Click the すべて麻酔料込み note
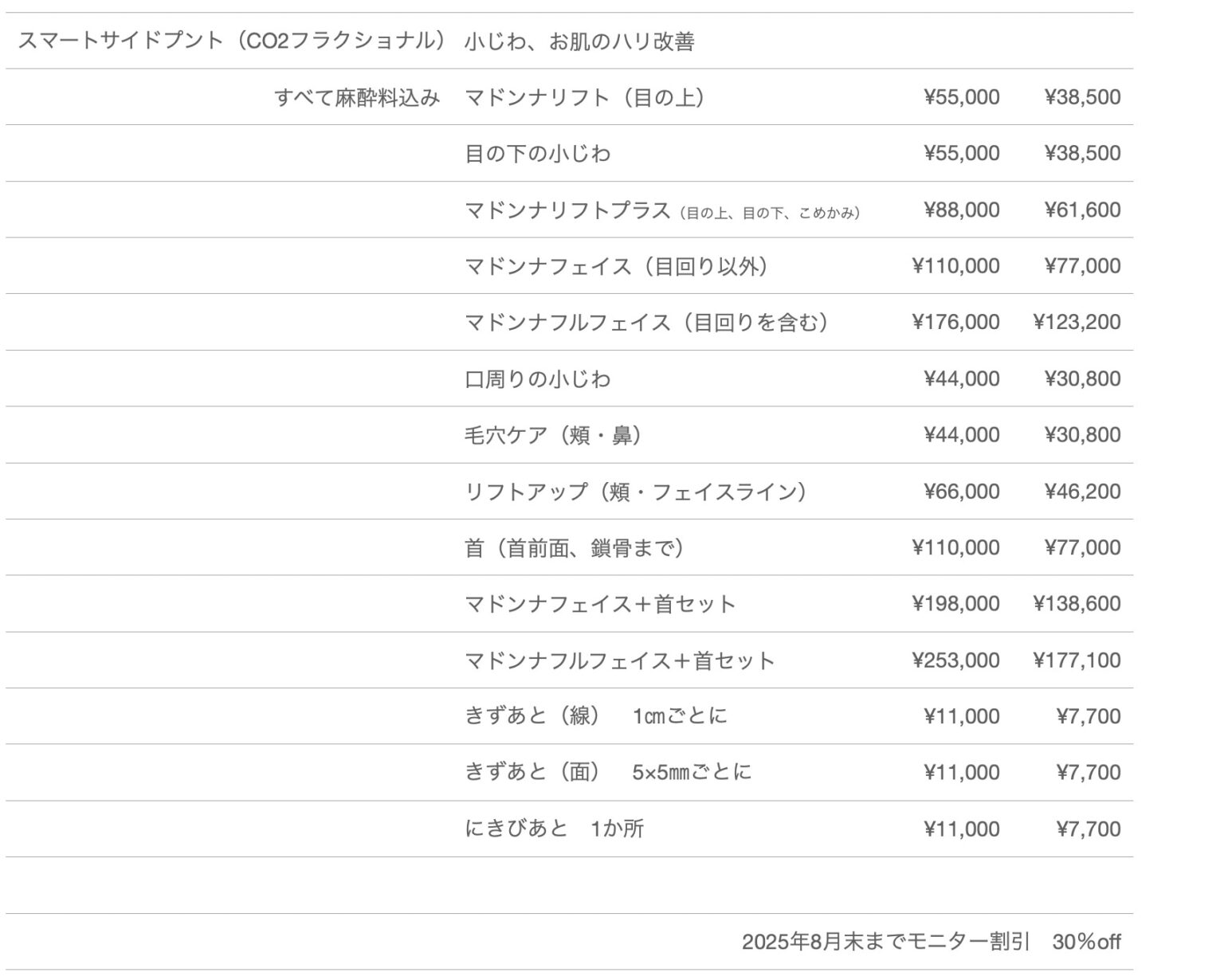 tap(357, 98)
